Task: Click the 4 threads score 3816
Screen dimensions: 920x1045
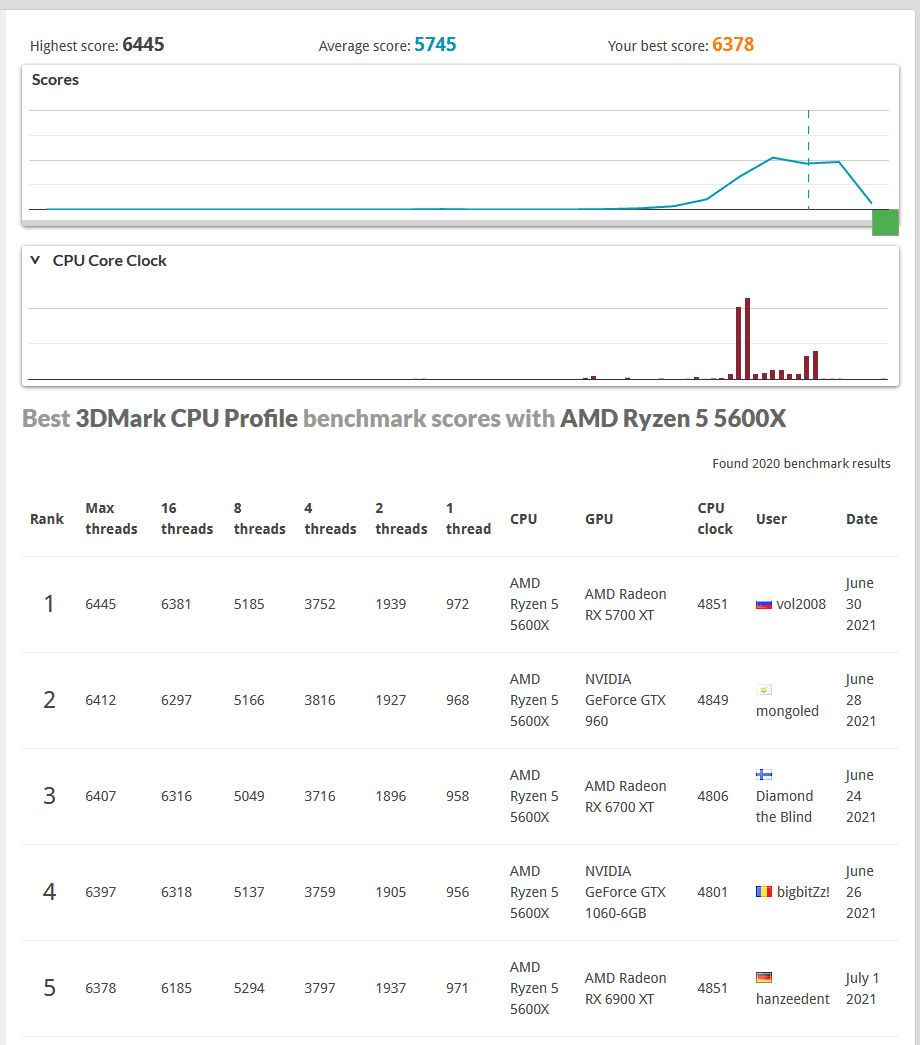Action: tap(319, 700)
